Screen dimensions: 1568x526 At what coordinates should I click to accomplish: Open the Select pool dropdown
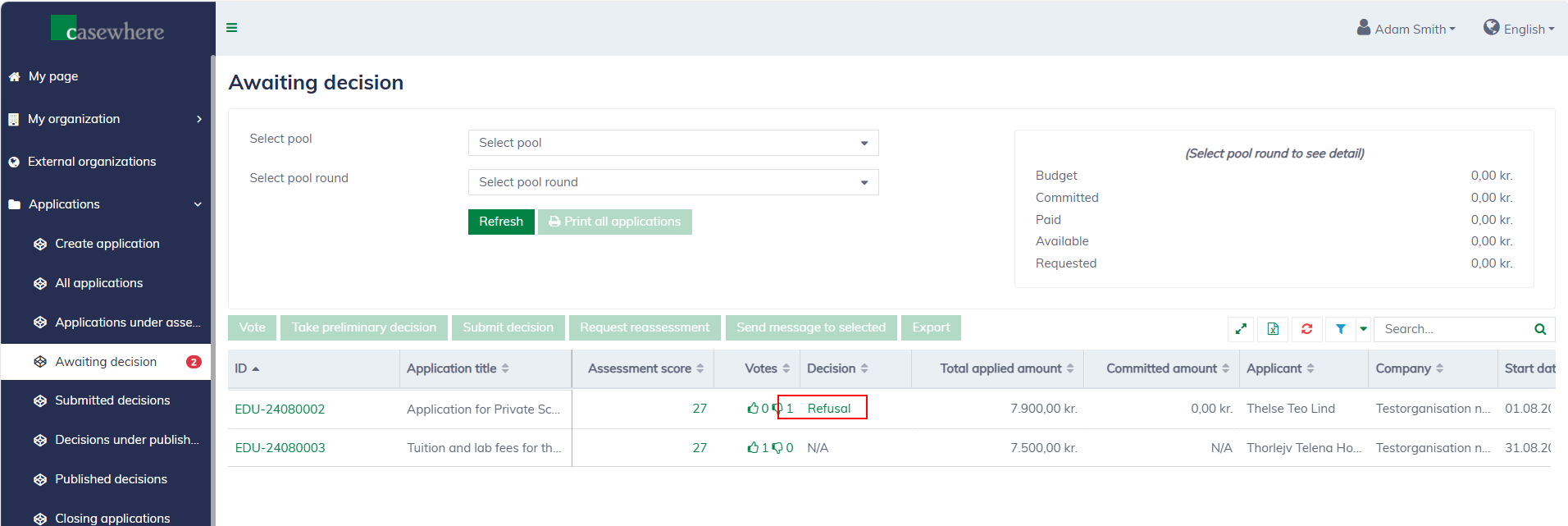672,143
